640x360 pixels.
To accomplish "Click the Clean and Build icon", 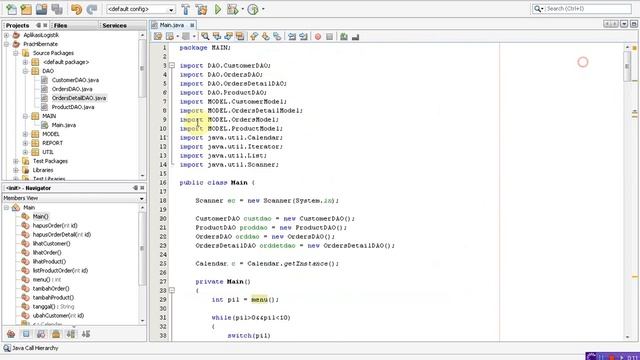I will coord(201,9).
